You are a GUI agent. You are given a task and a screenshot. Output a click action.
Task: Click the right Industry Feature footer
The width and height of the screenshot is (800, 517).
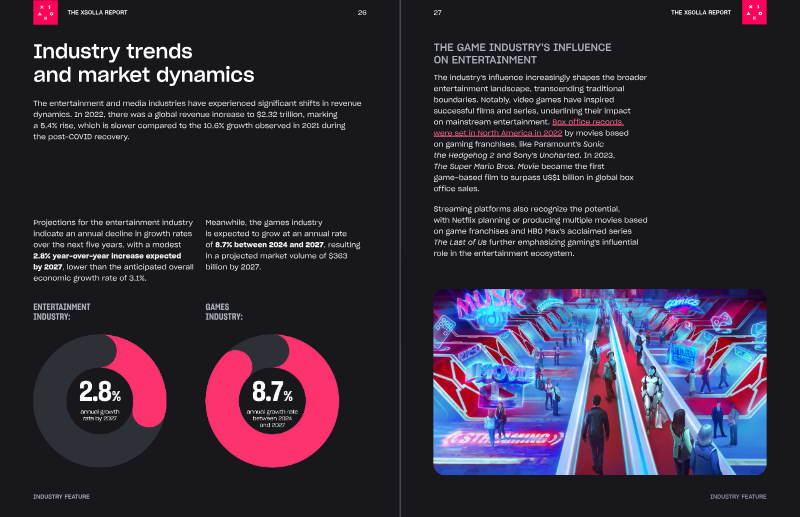click(x=738, y=497)
